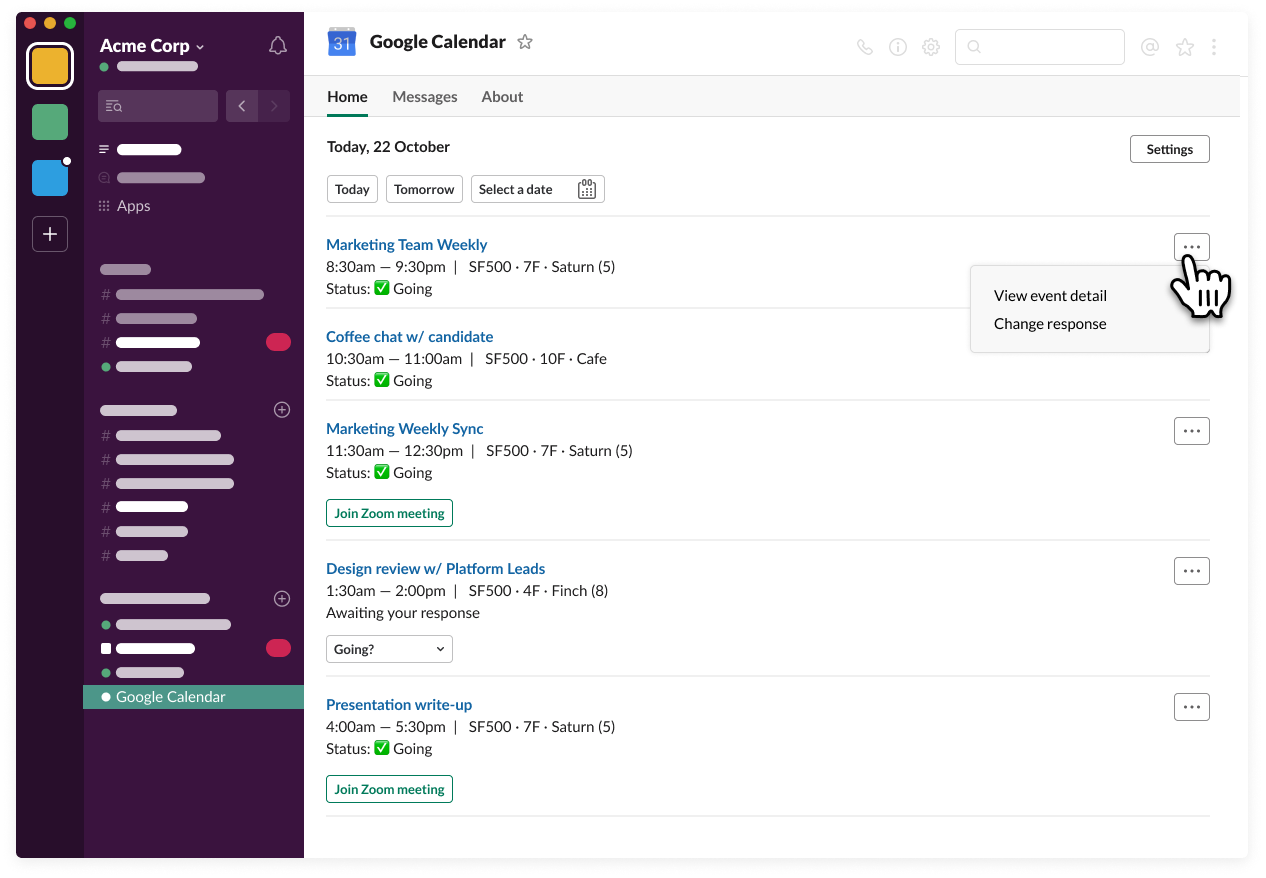Screen dimensions: 1266x878
Task: Star the Google Calendar app title
Action: coord(525,42)
